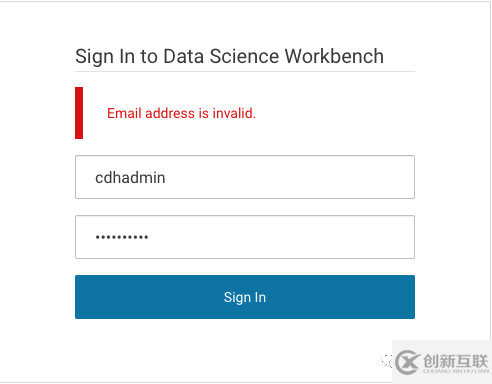Click the faint chat bubble icon near watermark
Viewport: 492px width, 384px height.
pos(387,361)
